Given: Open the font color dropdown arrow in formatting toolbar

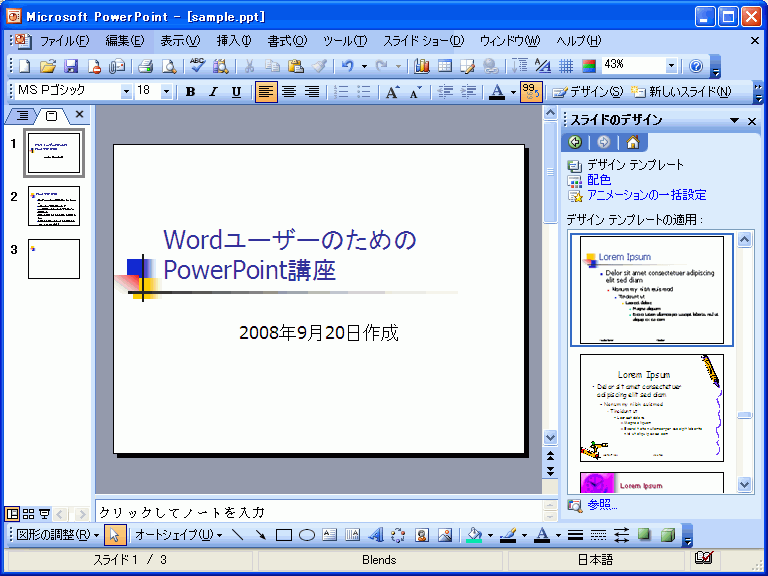Looking at the screenshot, I should (x=513, y=92).
